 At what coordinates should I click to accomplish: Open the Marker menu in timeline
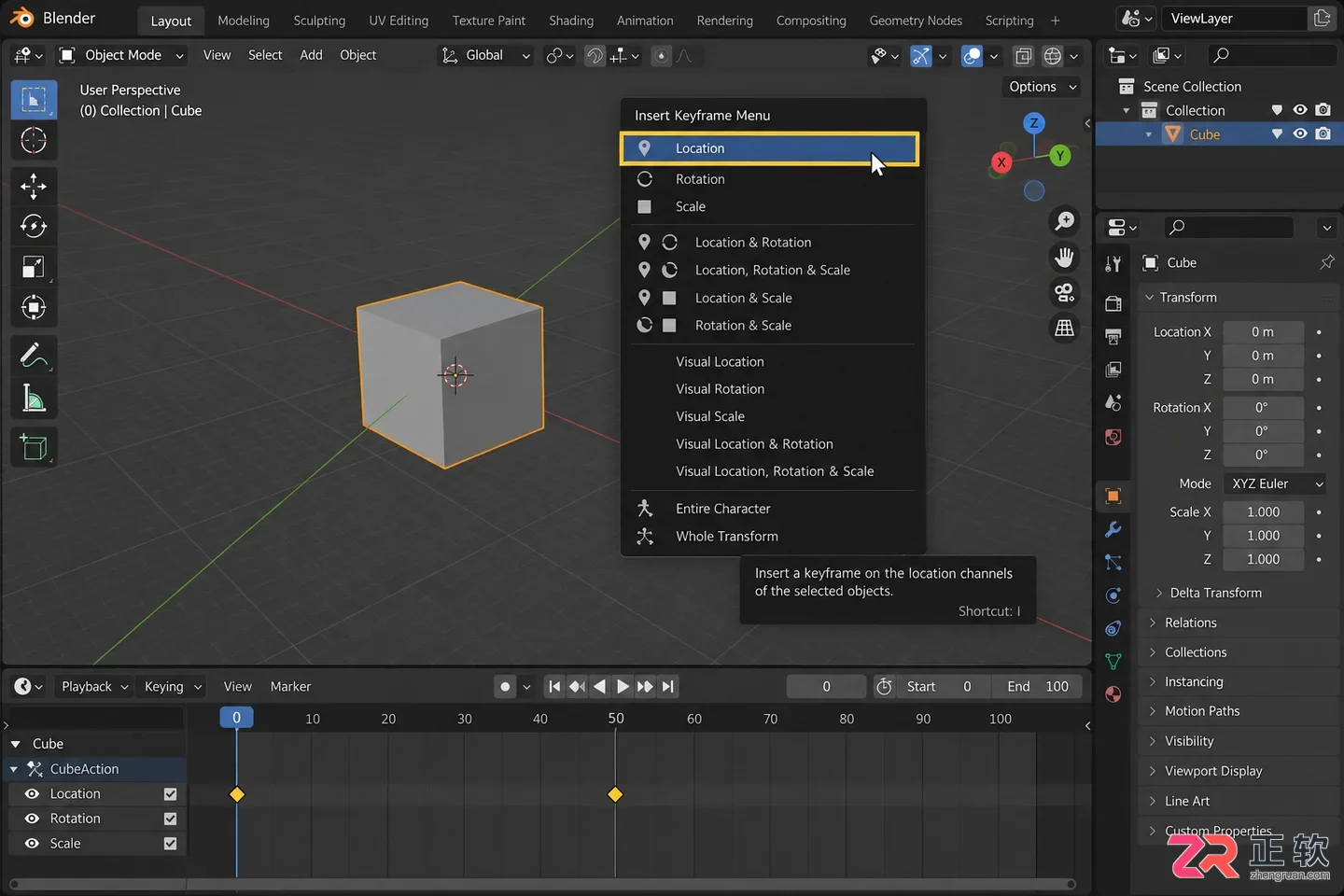tap(290, 687)
